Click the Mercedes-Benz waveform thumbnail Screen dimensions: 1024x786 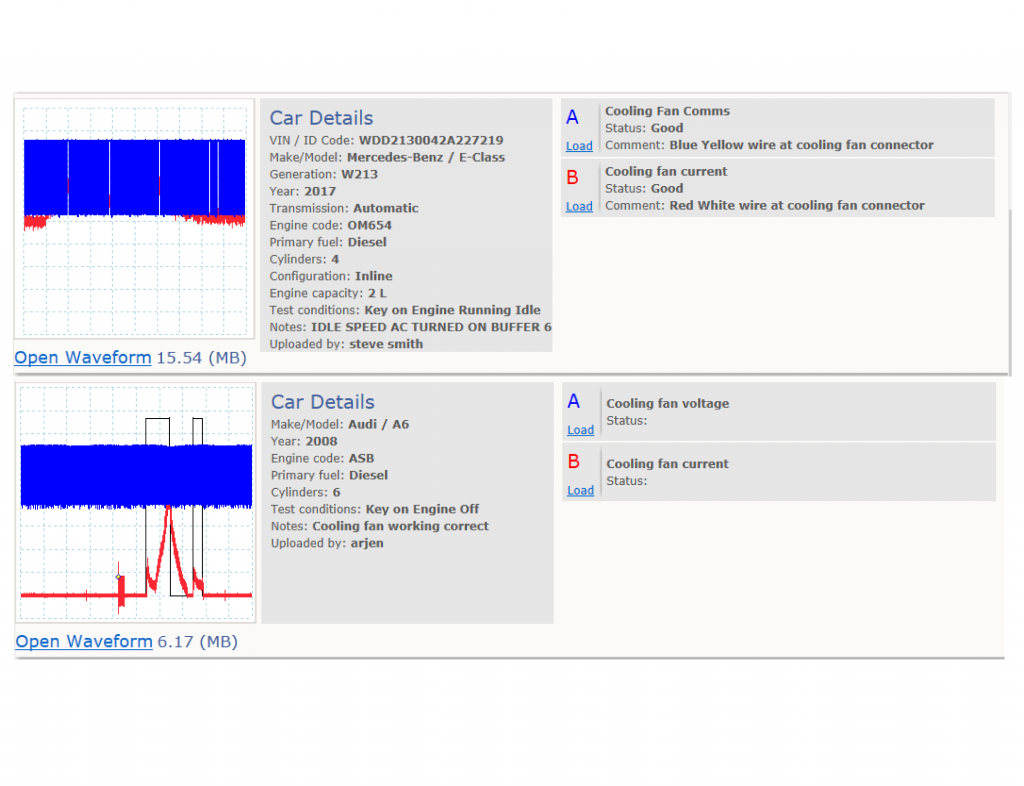(135, 219)
